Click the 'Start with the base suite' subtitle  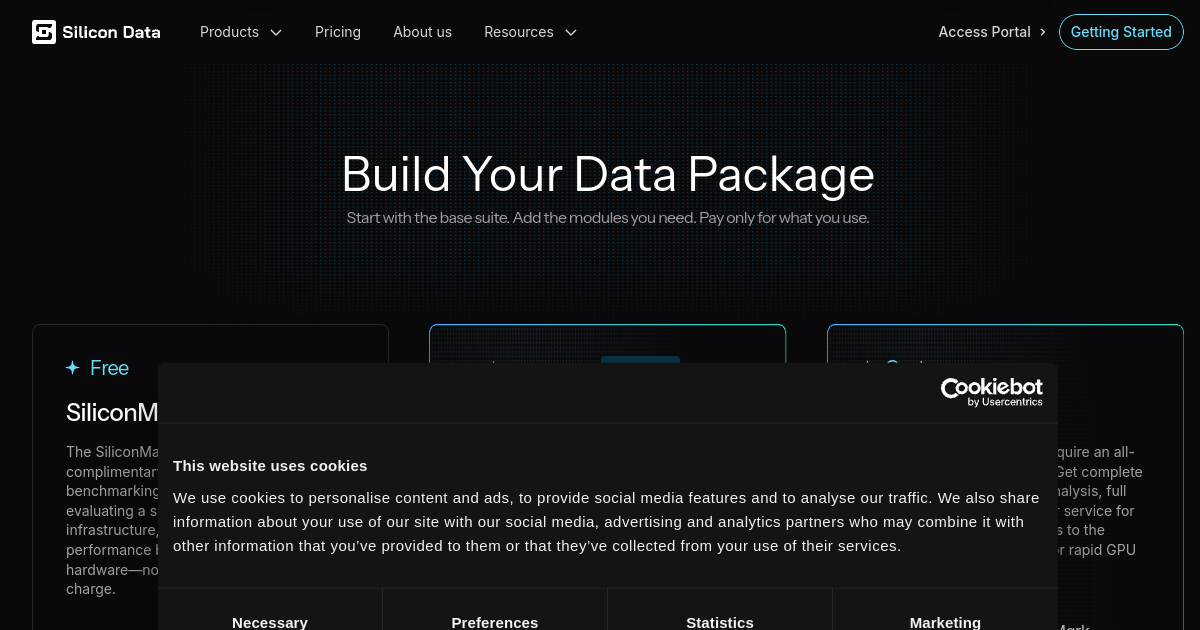click(608, 217)
